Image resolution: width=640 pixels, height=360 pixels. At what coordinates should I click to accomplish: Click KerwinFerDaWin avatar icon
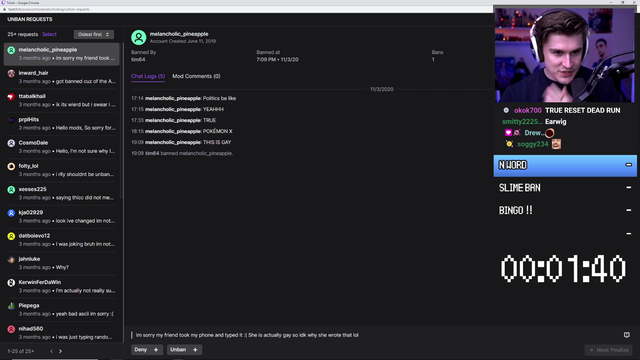pyautogui.click(x=11, y=283)
